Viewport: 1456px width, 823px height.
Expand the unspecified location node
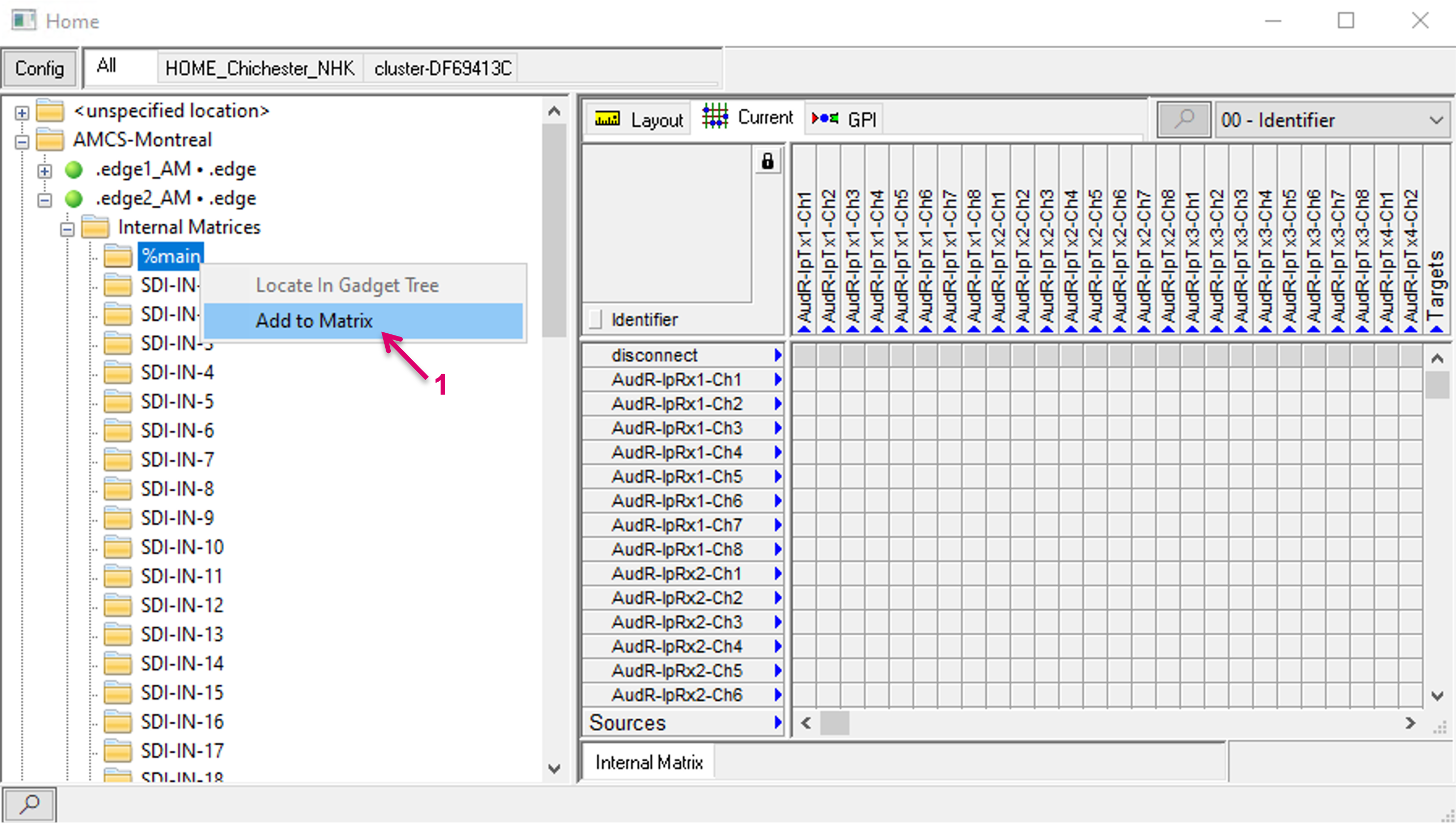tap(21, 113)
